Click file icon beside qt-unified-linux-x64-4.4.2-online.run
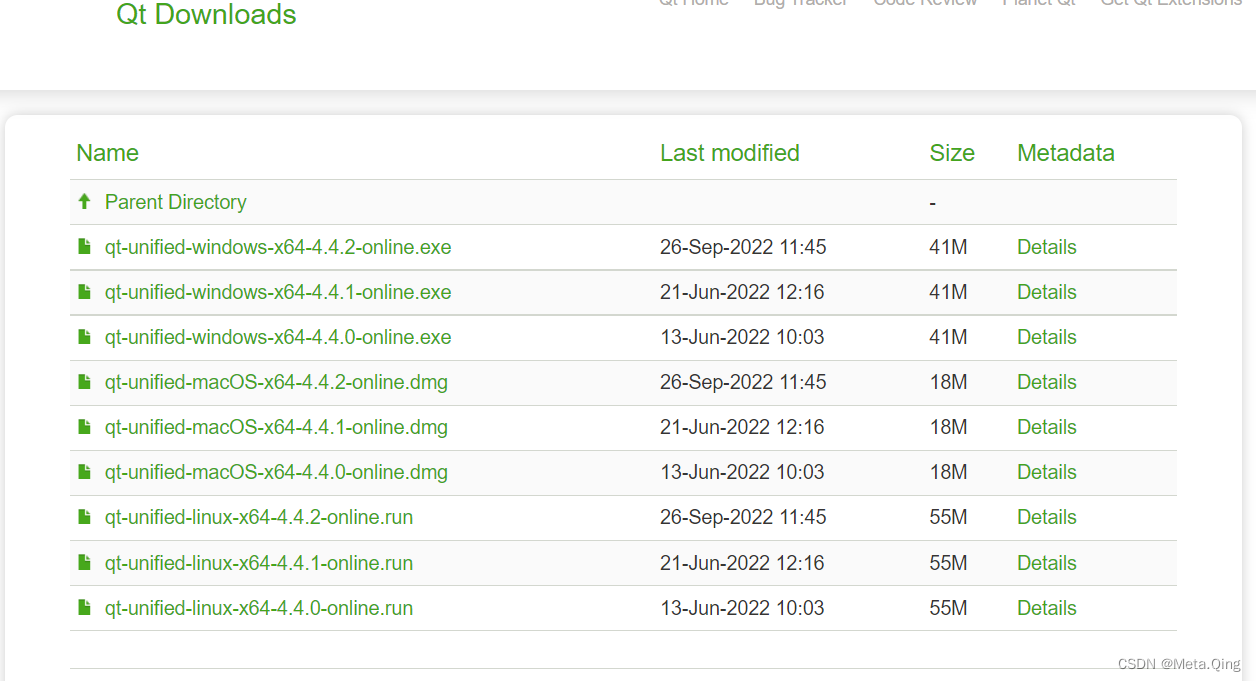The width and height of the screenshot is (1256, 681). pyautogui.click(x=85, y=517)
